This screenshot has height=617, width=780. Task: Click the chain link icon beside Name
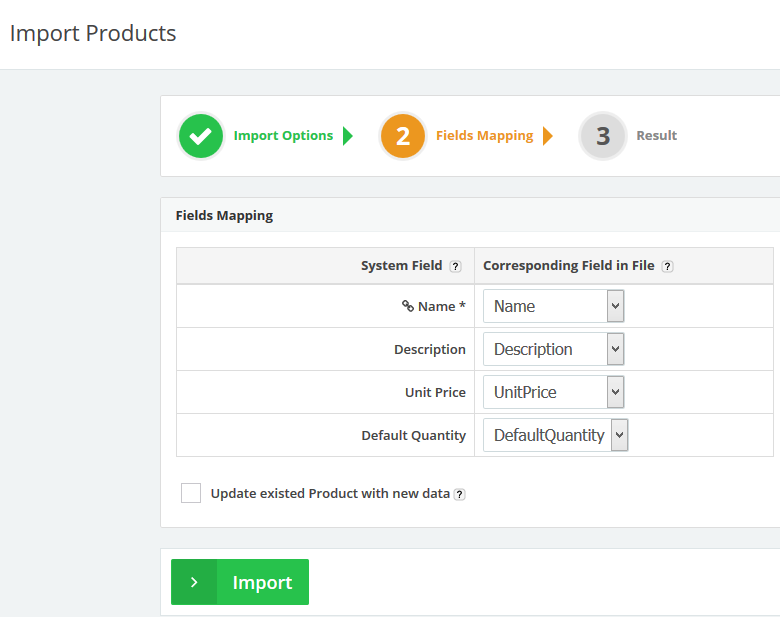(407, 307)
